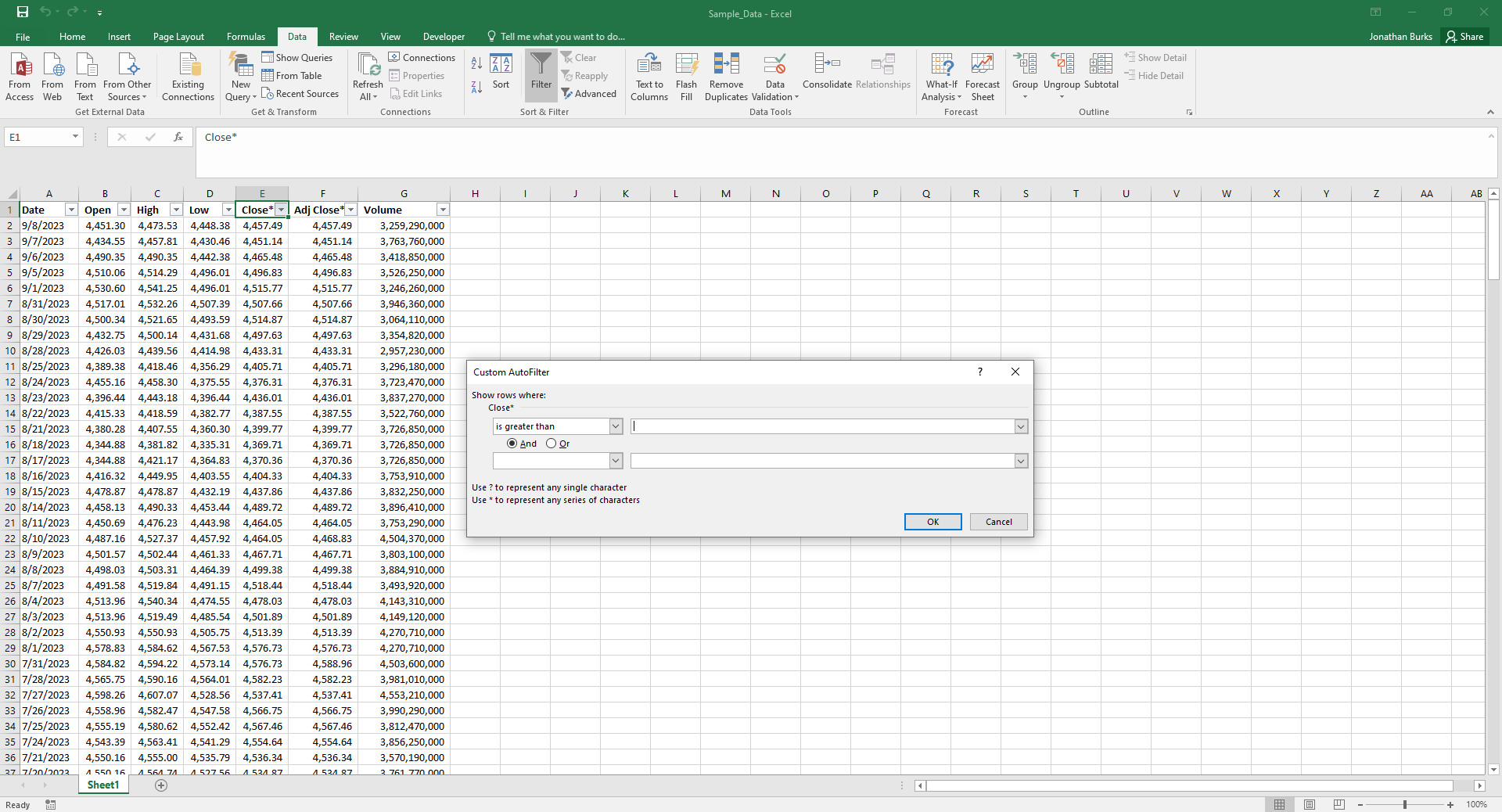This screenshot has height=812, width=1502.
Task: Add a new sheet with plus icon
Action: coord(161,785)
